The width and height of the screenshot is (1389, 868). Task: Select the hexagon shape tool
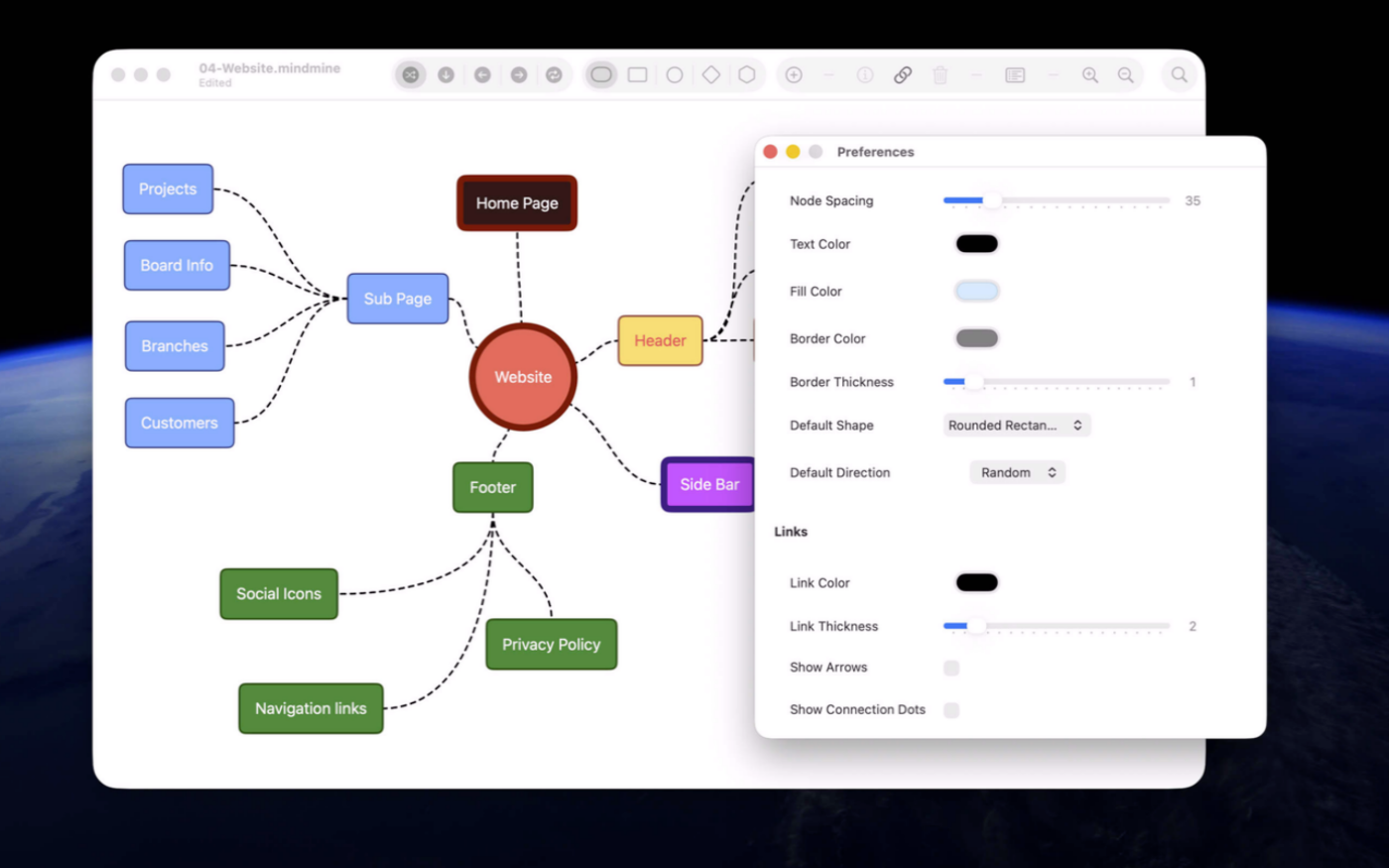[x=747, y=74]
